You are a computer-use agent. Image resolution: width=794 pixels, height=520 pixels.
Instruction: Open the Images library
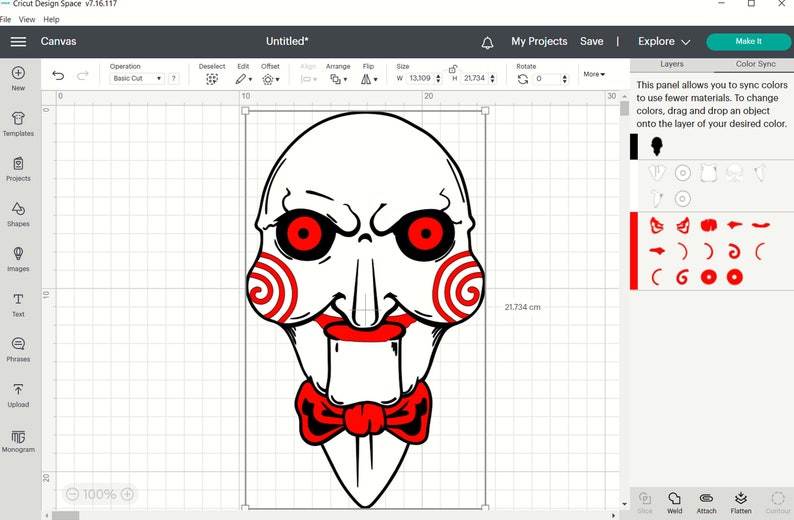(x=18, y=254)
